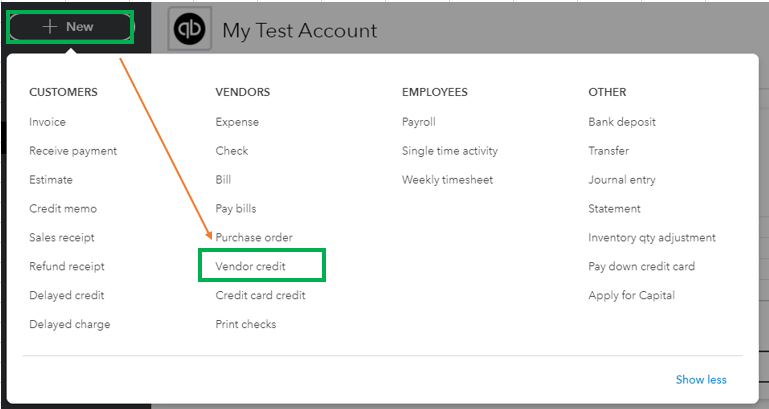
Task: Choose Receive payment option
Action: (x=73, y=151)
